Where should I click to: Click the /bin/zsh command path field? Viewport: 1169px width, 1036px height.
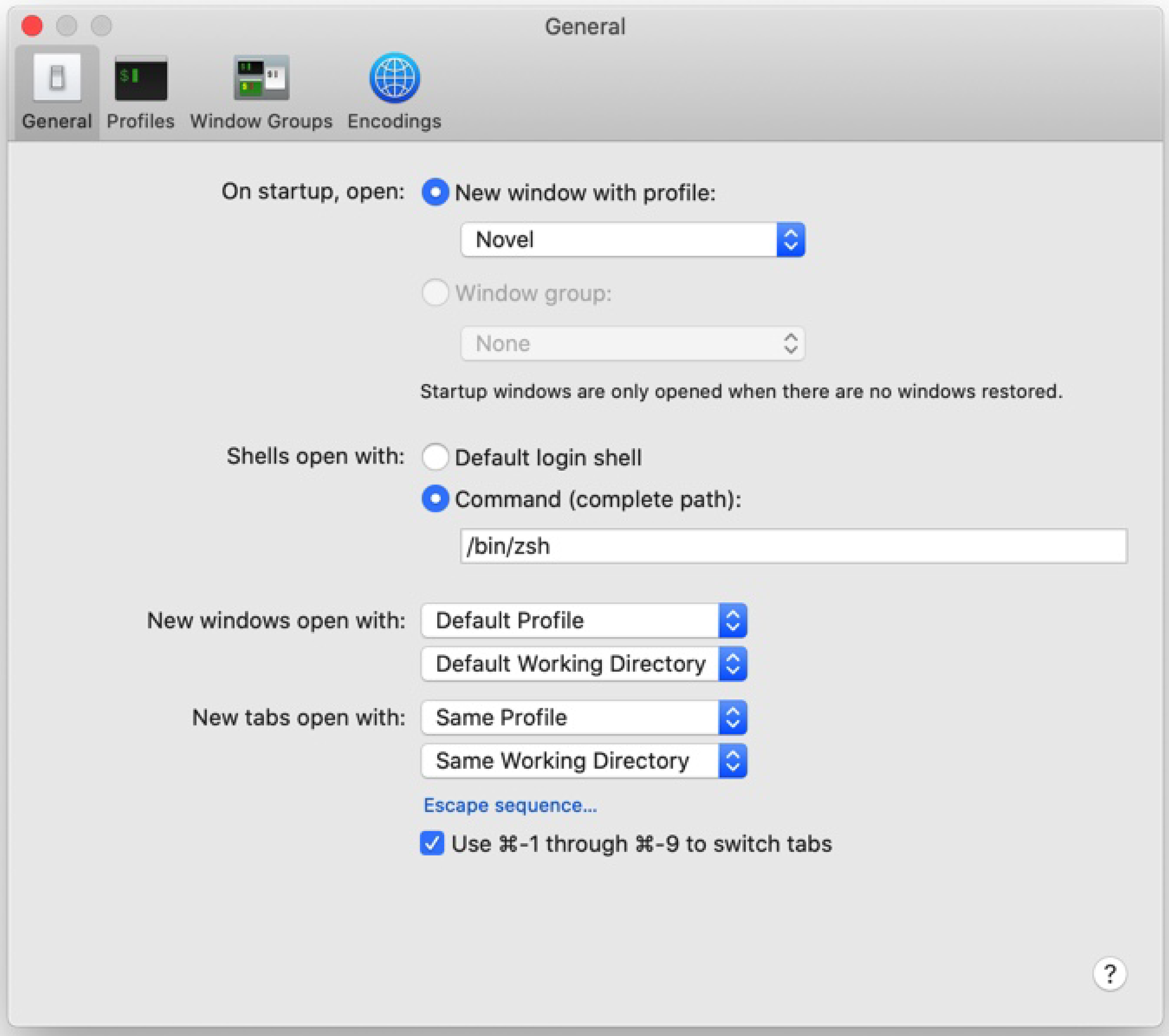coord(793,546)
